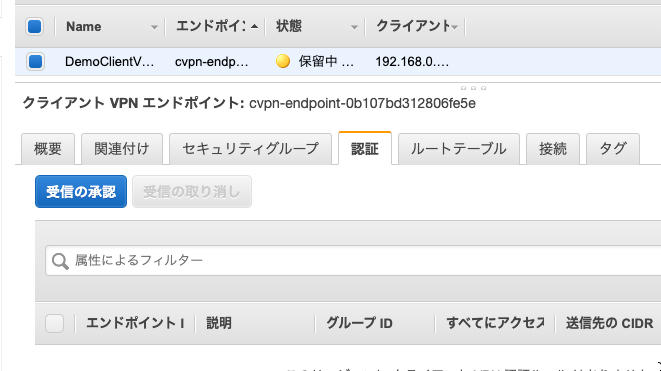Click the cvpn-endpoint-0b107bd312806fe5e title text
This screenshot has width=661, height=371.
(x=363, y=103)
